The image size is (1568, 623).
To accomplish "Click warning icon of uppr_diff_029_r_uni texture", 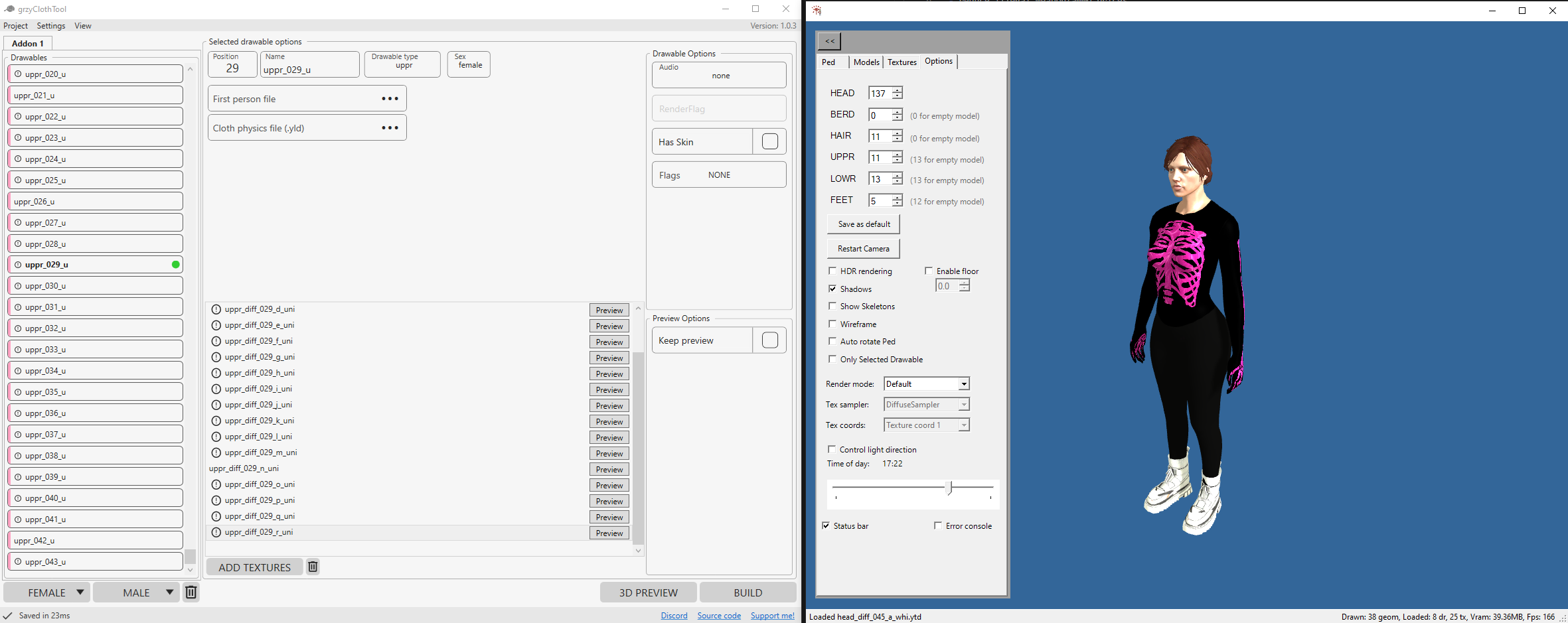I will 216,532.
